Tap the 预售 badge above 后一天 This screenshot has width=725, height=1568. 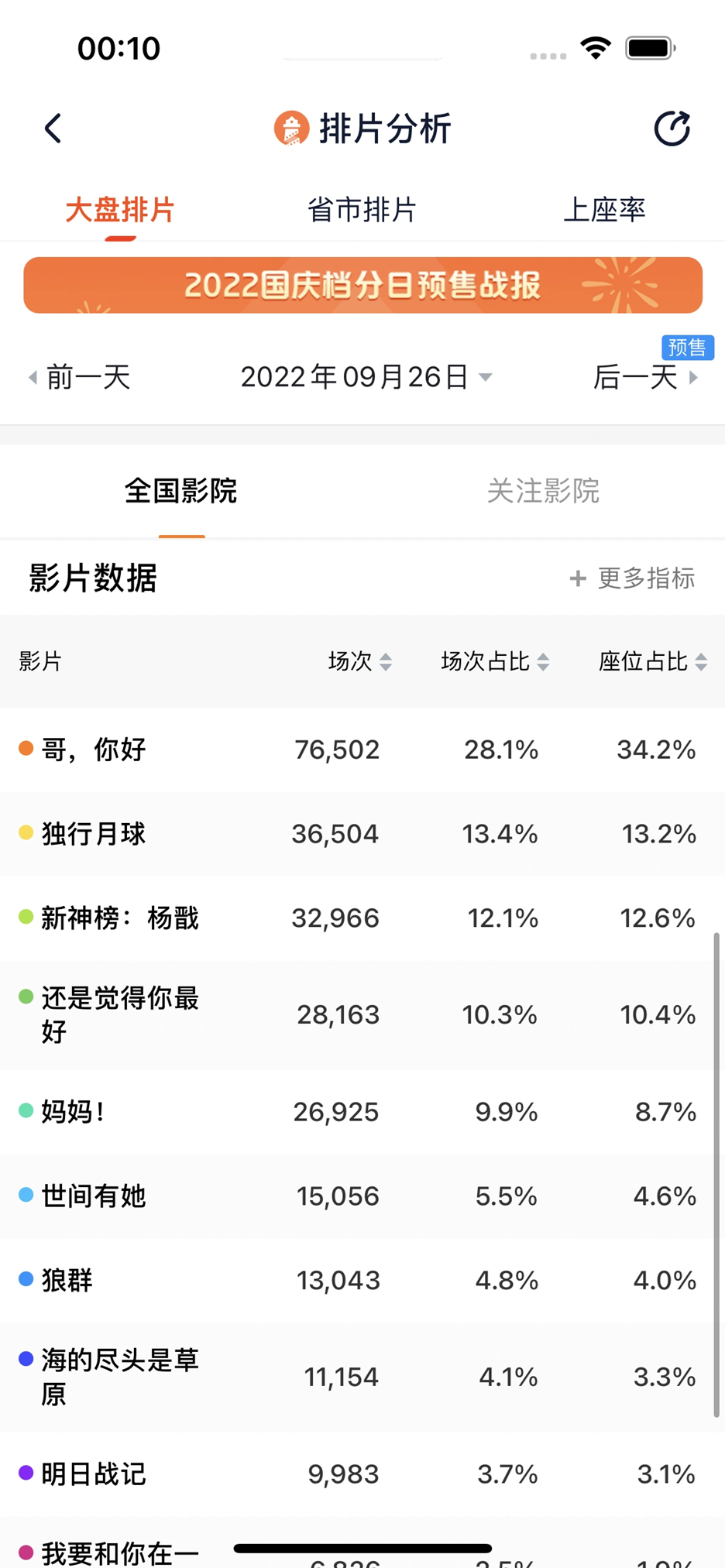tap(688, 347)
